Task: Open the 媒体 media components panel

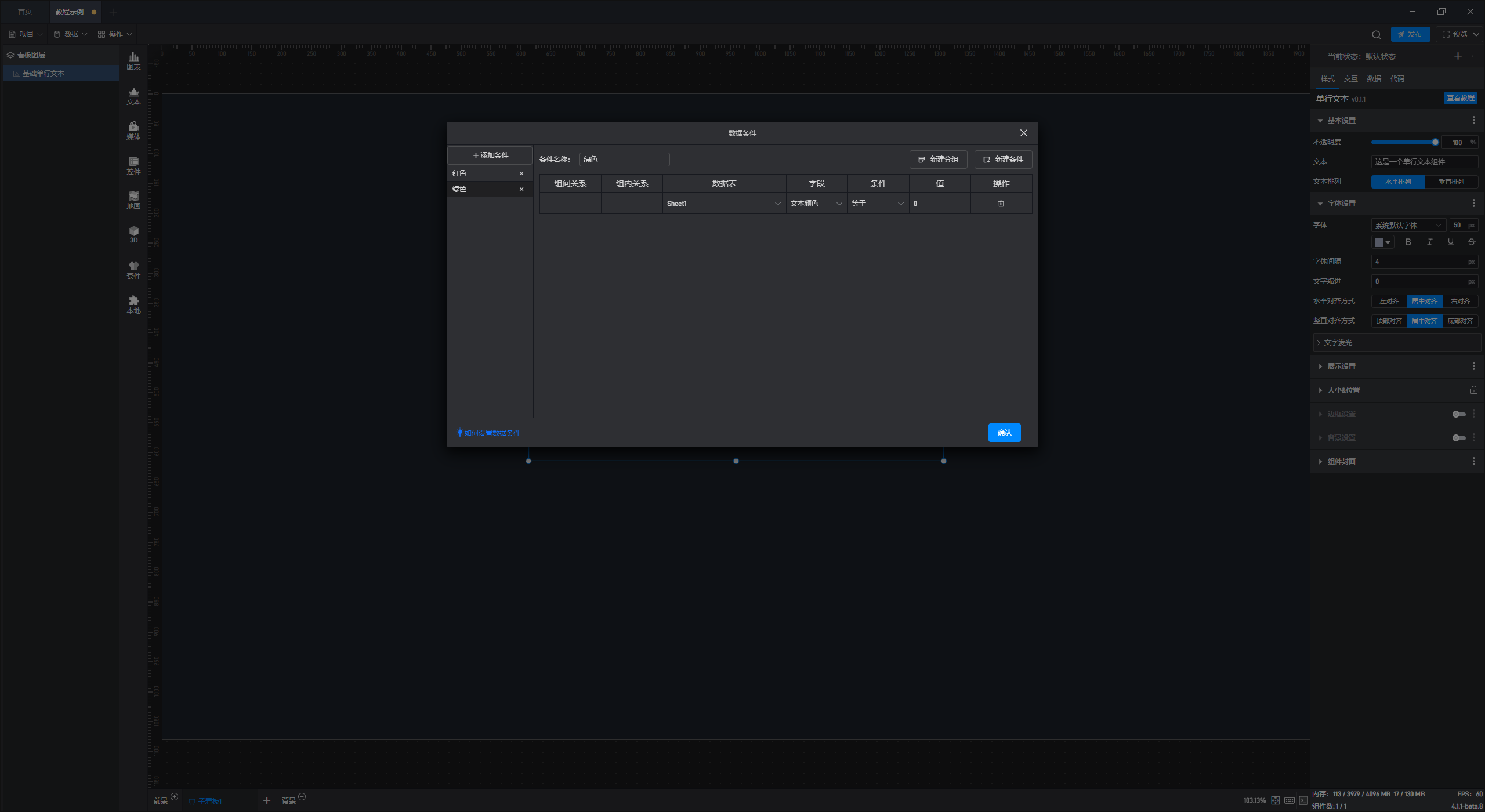Action: [133, 130]
